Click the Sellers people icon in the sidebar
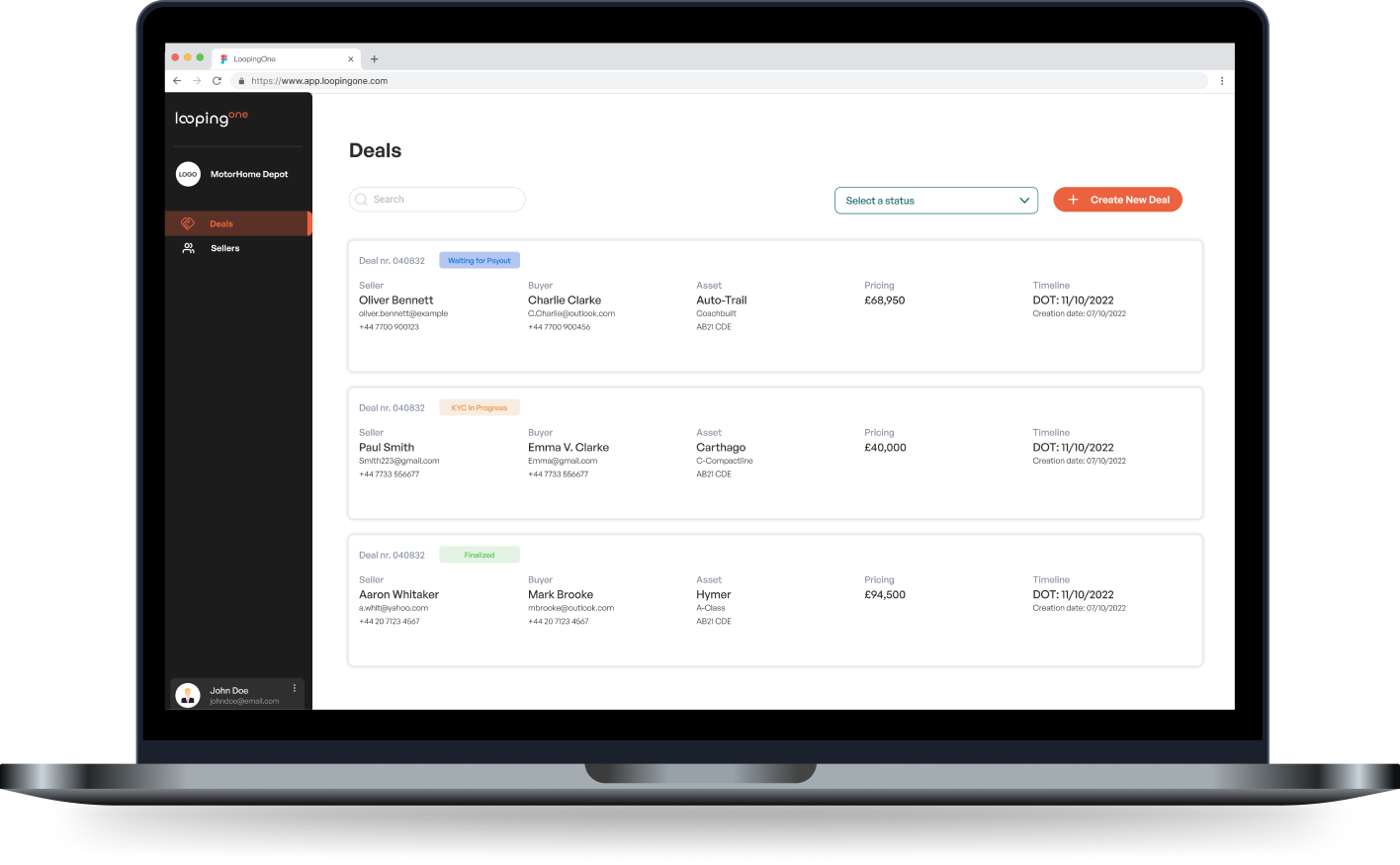Viewport: 1400px width, 865px height. click(188, 248)
